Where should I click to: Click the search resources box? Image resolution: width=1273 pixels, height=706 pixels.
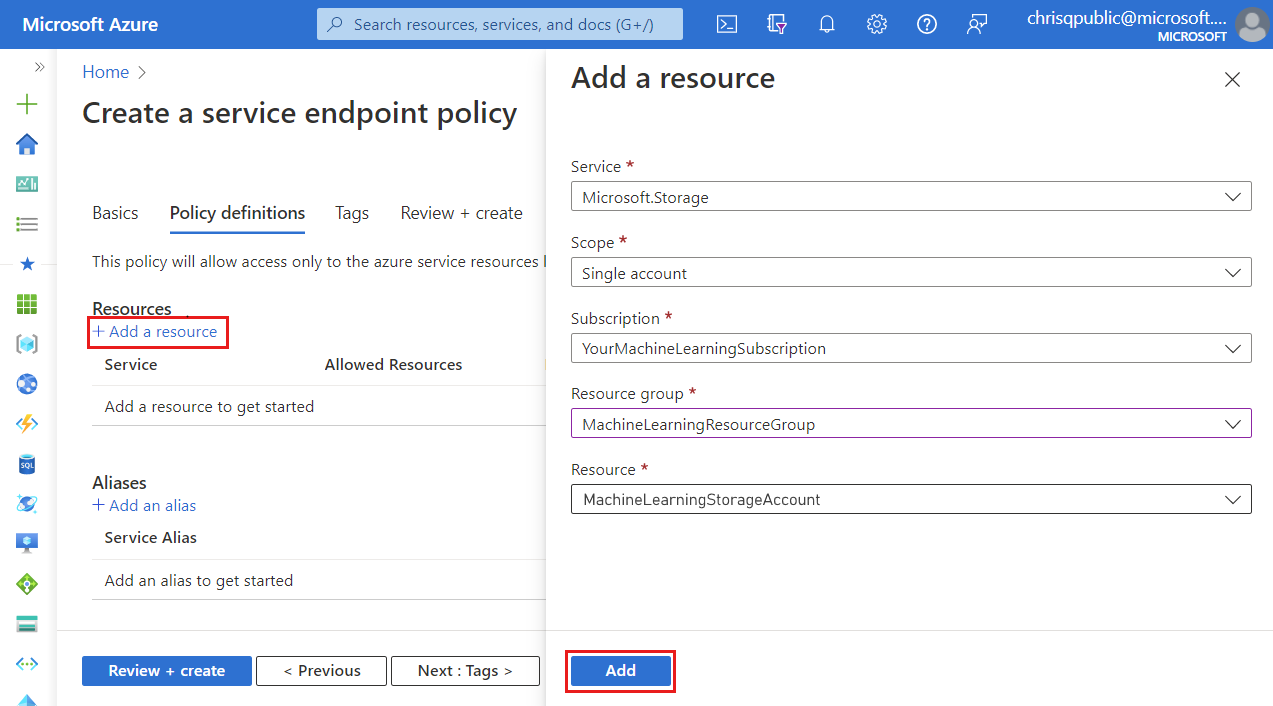tap(500, 25)
